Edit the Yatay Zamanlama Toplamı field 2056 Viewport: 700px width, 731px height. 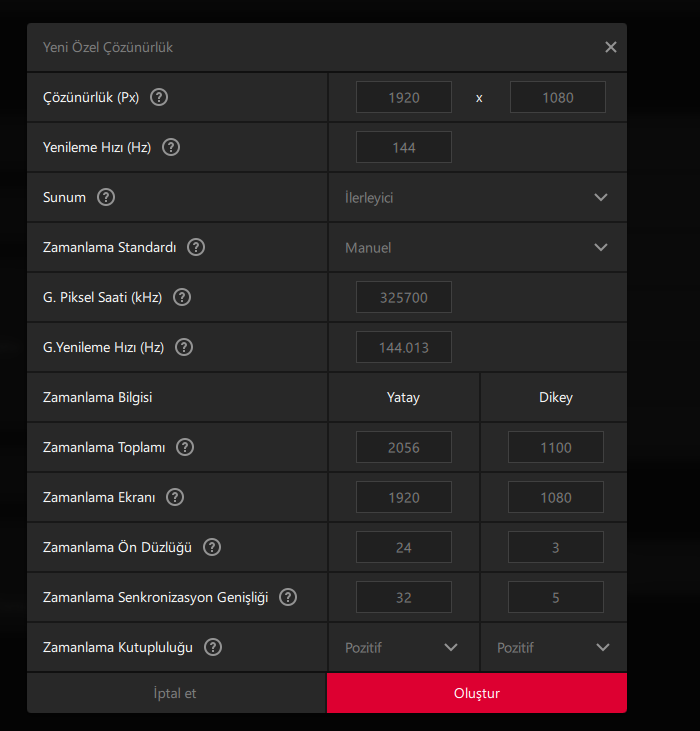click(x=404, y=447)
